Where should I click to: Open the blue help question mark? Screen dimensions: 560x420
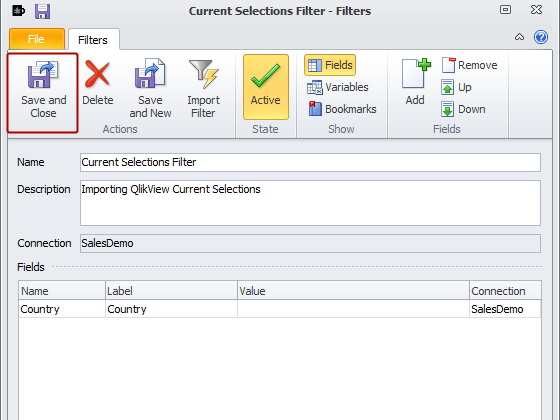[x=541, y=37]
